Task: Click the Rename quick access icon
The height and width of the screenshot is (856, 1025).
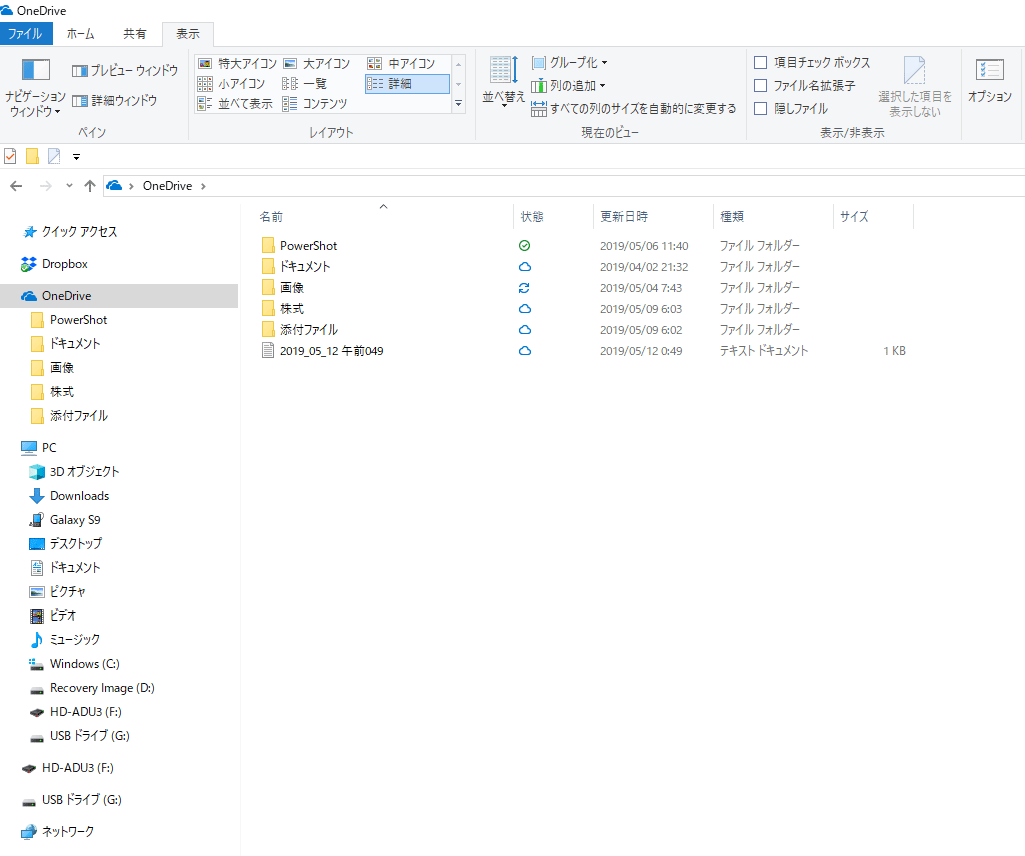Action: (54, 156)
